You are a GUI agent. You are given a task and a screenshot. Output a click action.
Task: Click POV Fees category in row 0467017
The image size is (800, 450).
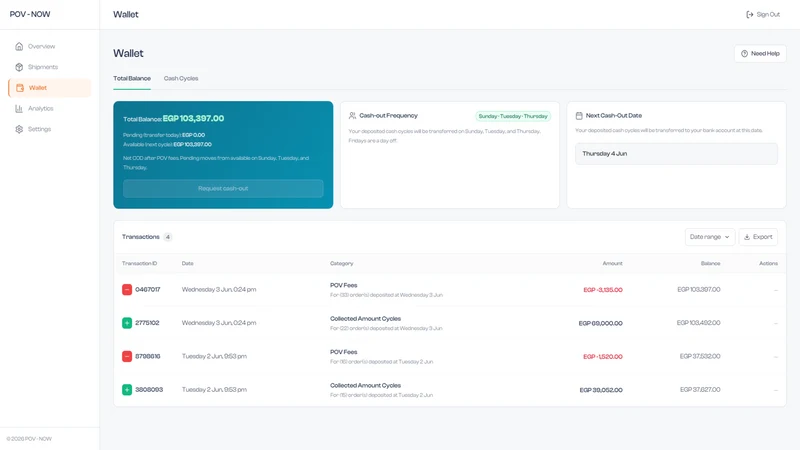tap(343, 285)
